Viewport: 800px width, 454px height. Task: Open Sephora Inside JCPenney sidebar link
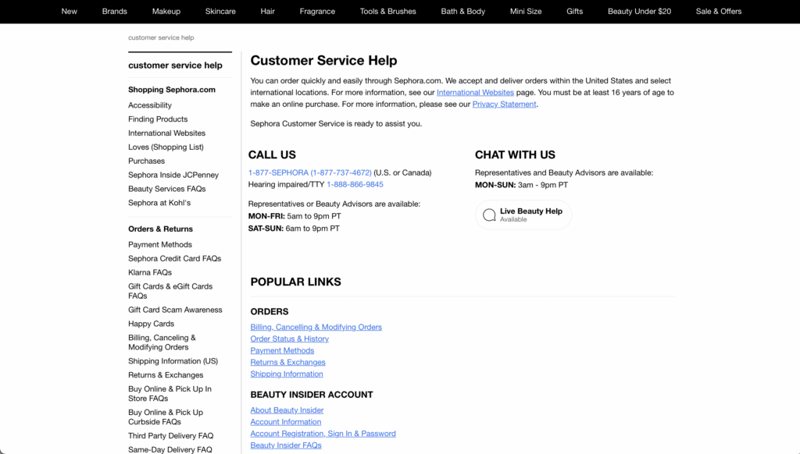point(173,175)
